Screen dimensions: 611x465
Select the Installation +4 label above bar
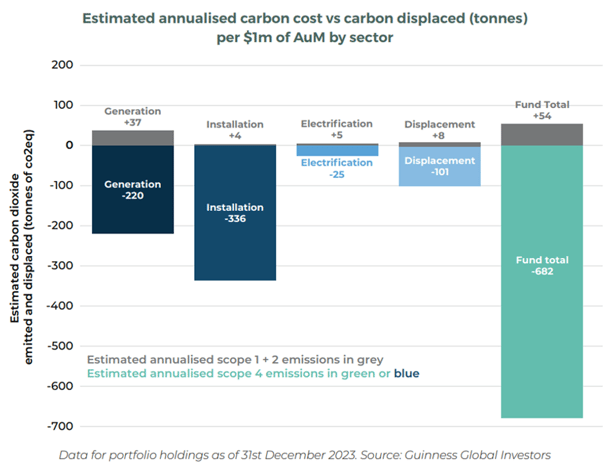[x=235, y=130]
